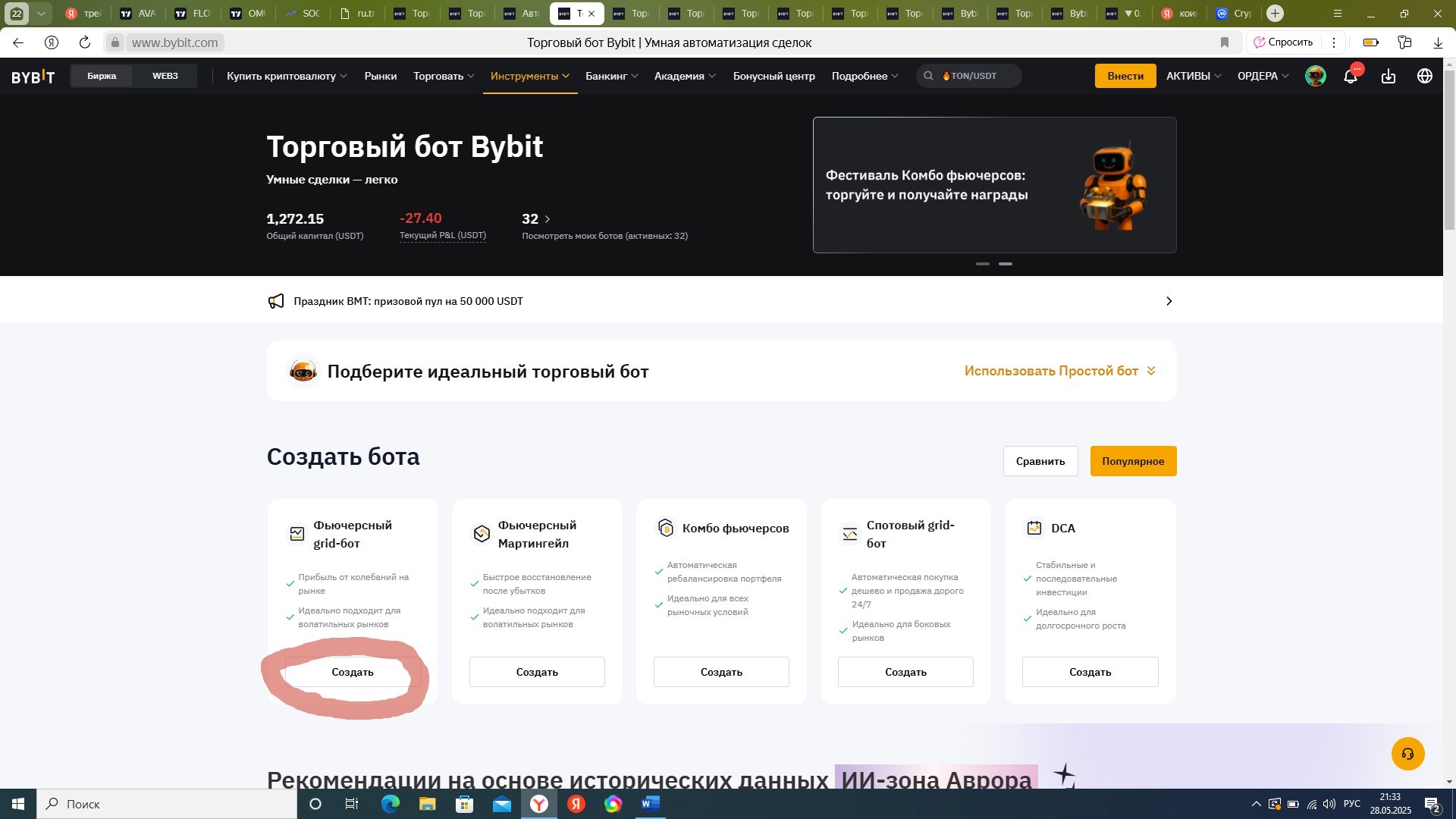The height and width of the screenshot is (819, 1456).
Task: Open the browser three-dot options menu
Action: (x=1334, y=42)
